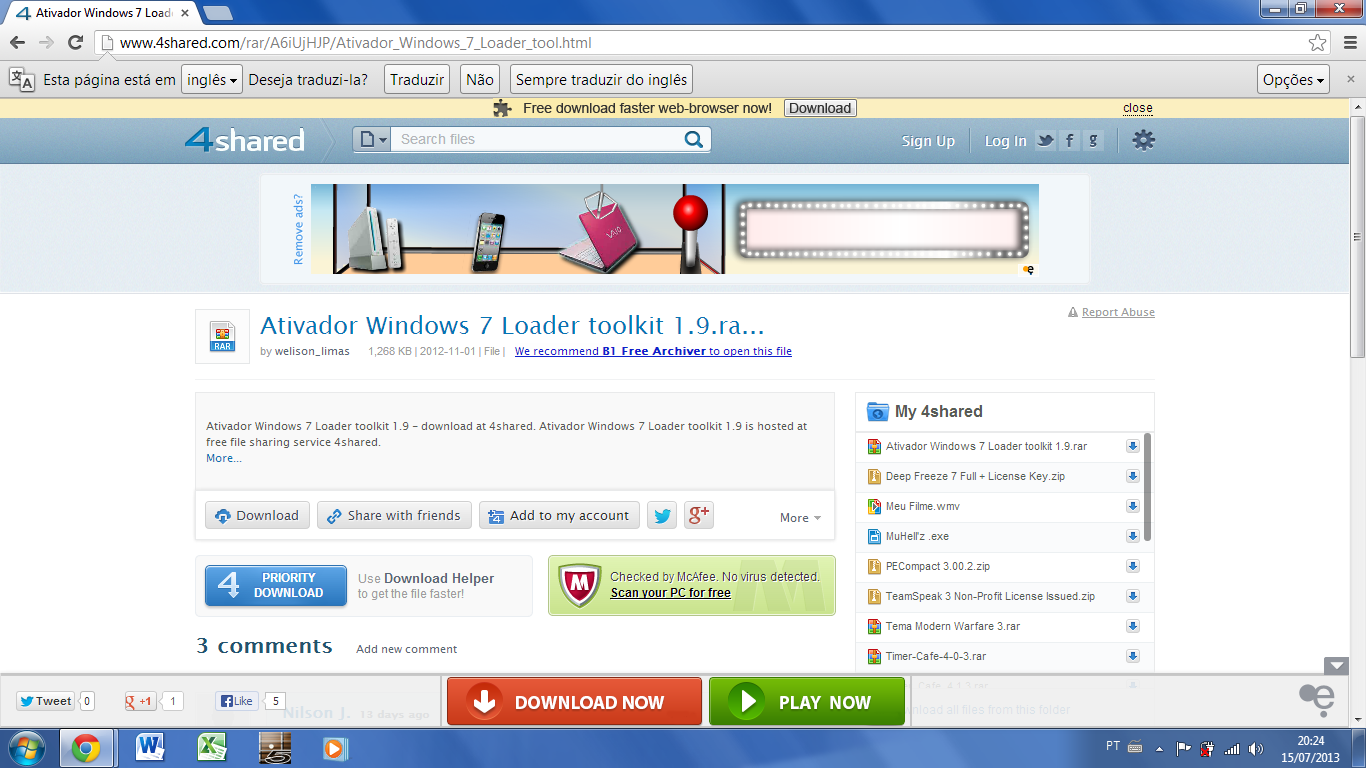The width and height of the screenshot is (1366, 768).
Task: Bookmark this page with the star icon
Action: (x=1318, y=43)
